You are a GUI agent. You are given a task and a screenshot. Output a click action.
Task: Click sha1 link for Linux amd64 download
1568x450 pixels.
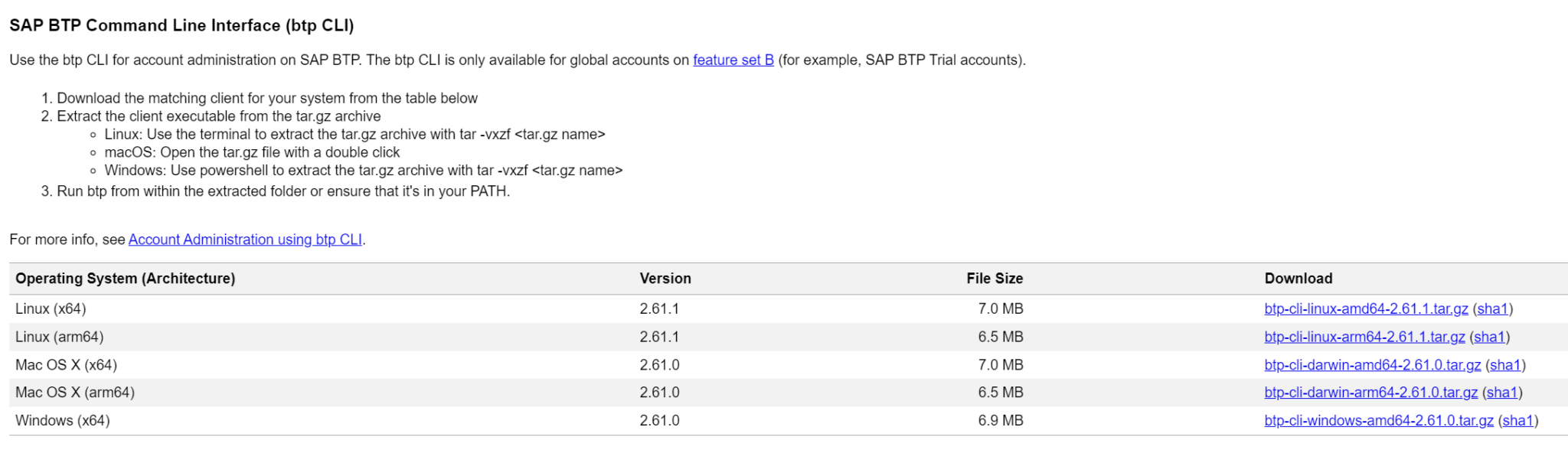coord(1492,309)
